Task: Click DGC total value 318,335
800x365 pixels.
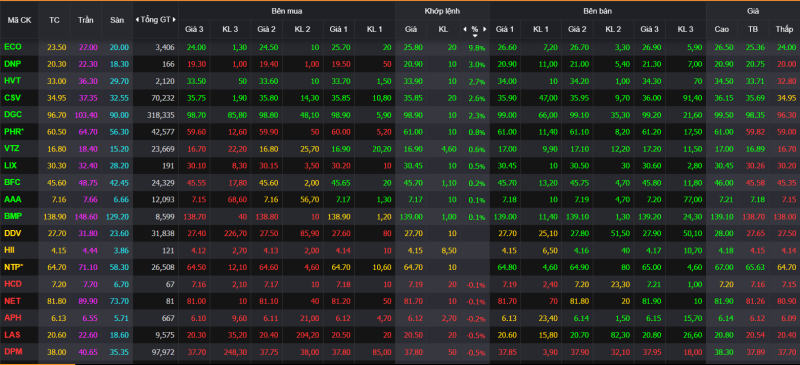Action: 160,115
